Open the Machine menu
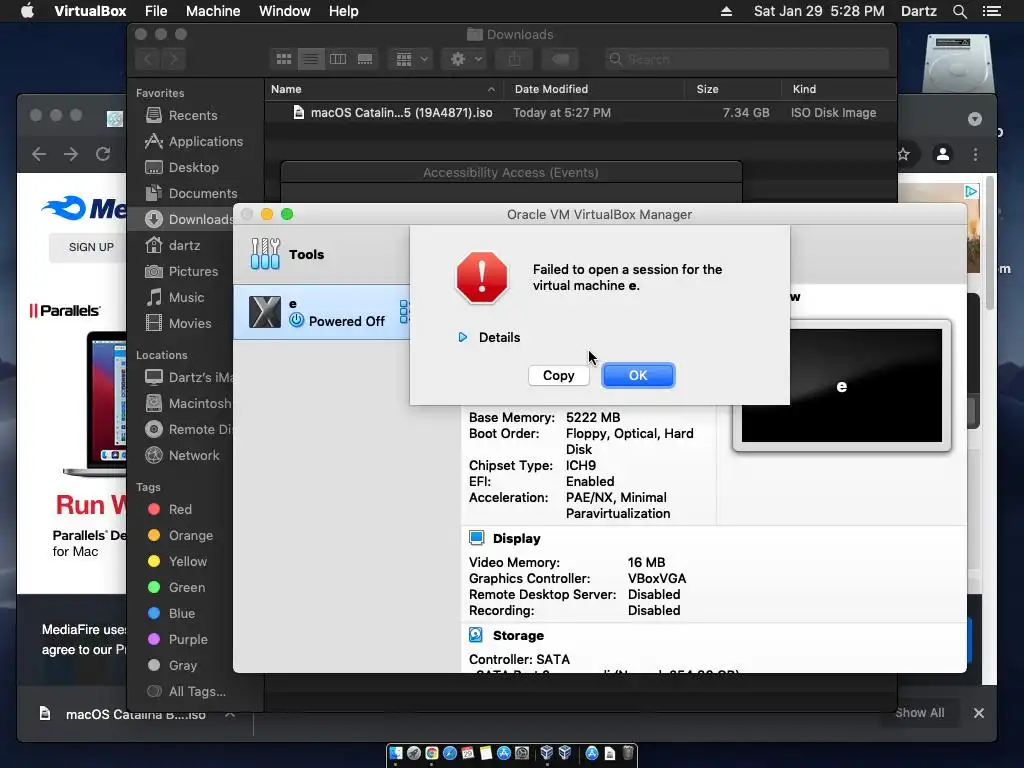 coord(213,11)
